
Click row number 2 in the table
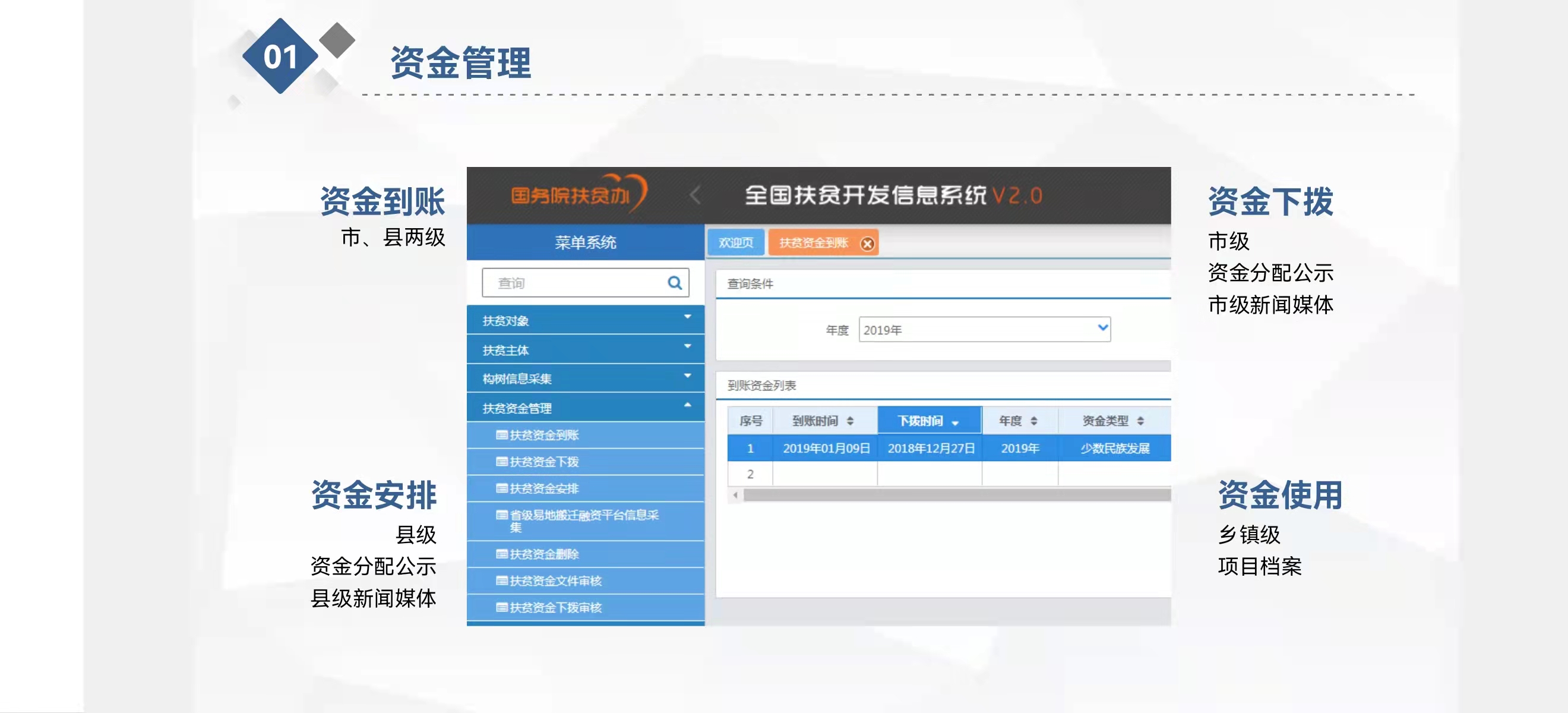[750, 474]
